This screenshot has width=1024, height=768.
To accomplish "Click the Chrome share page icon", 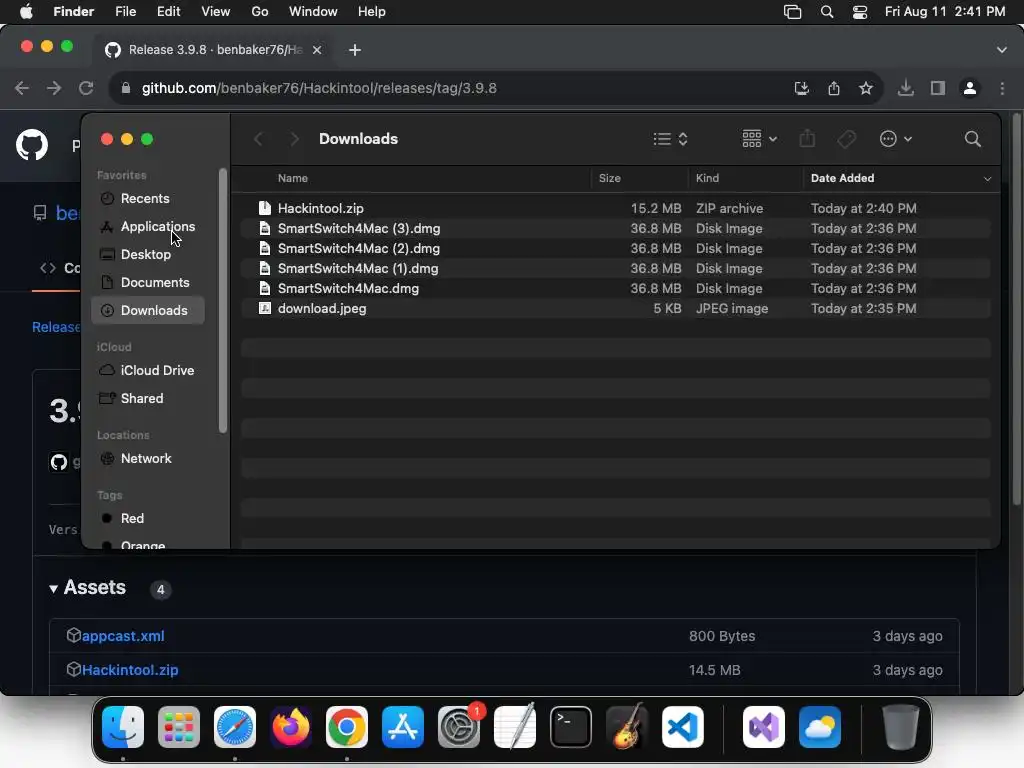I will tap(834, 88).
